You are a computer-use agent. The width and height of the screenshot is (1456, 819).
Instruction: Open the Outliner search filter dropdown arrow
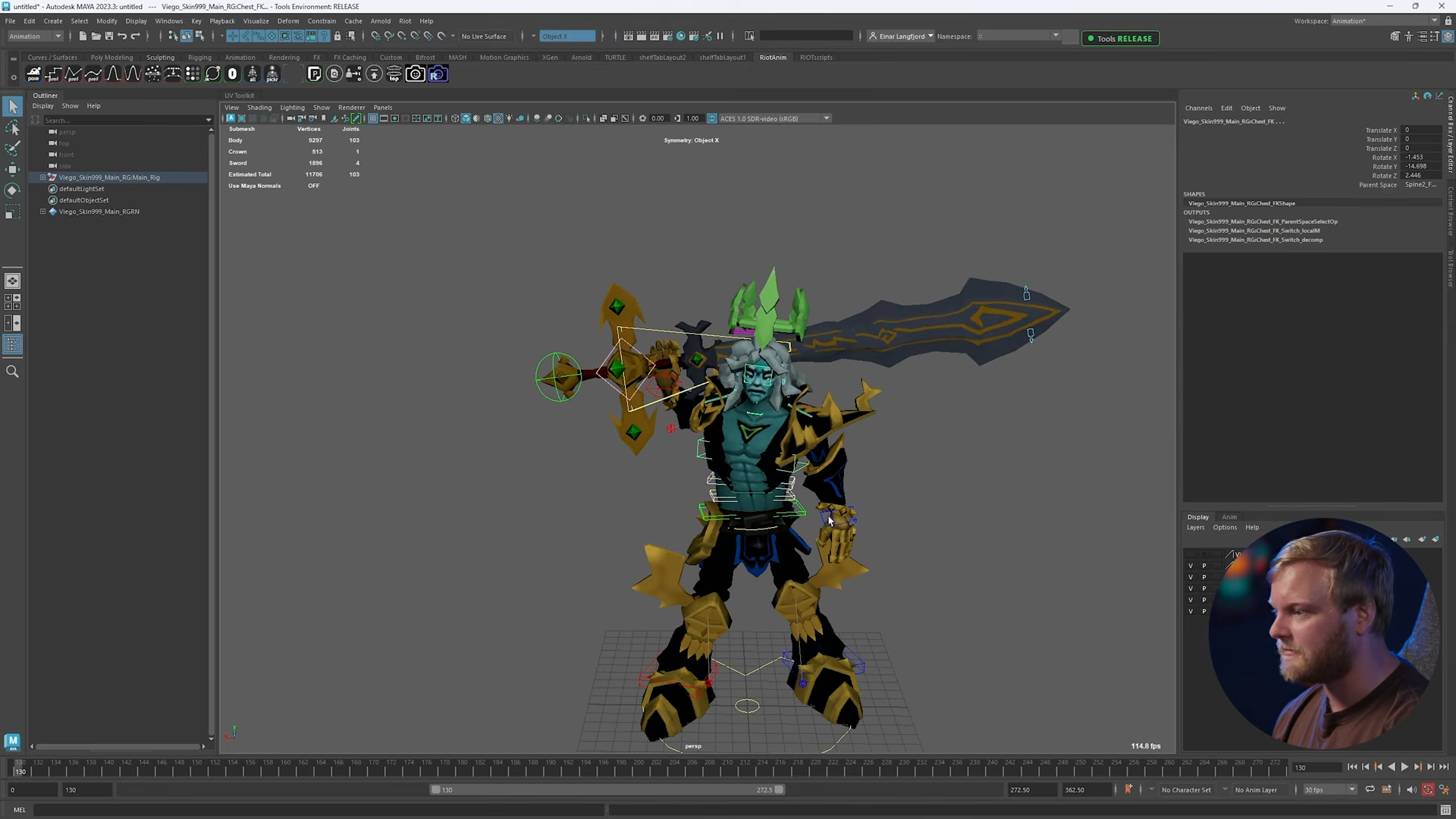click(209, 120)
